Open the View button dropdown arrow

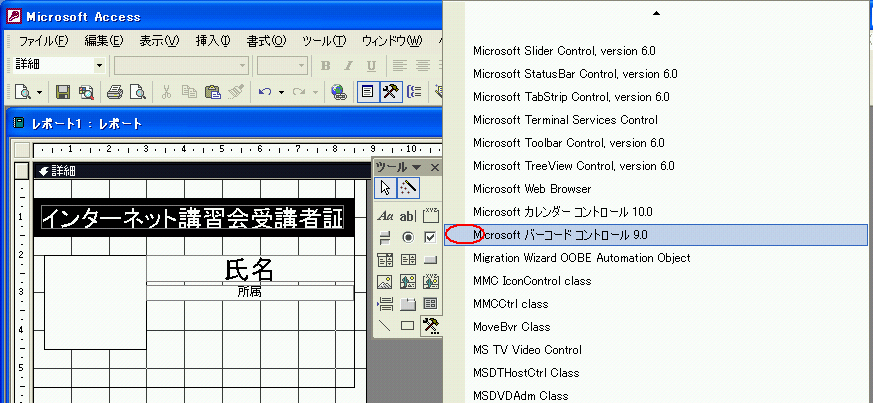[x=39, y=92]
